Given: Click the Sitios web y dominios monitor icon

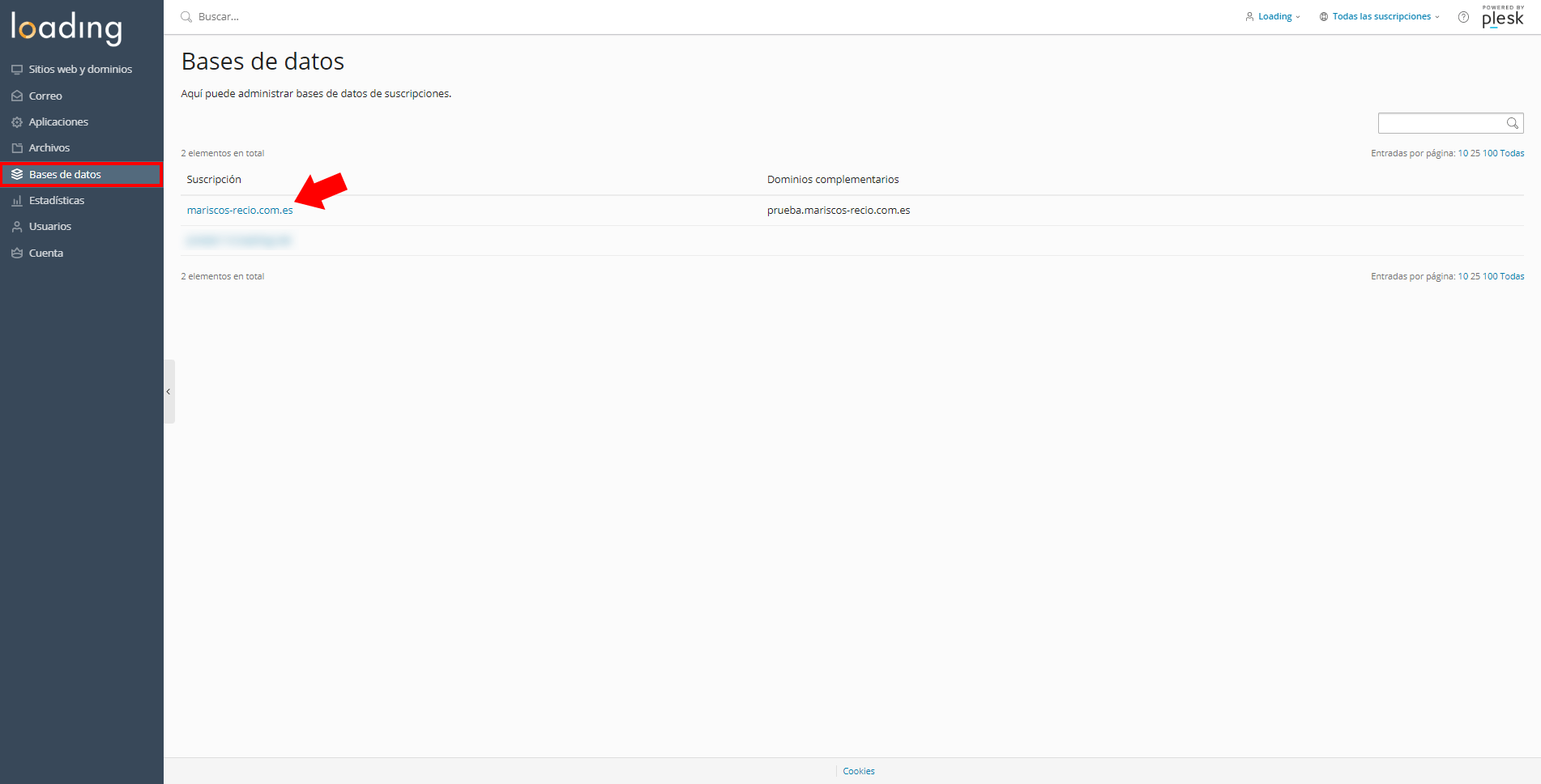Looking at the screenshot, I should pyautogui.click(x=17, y=70).
